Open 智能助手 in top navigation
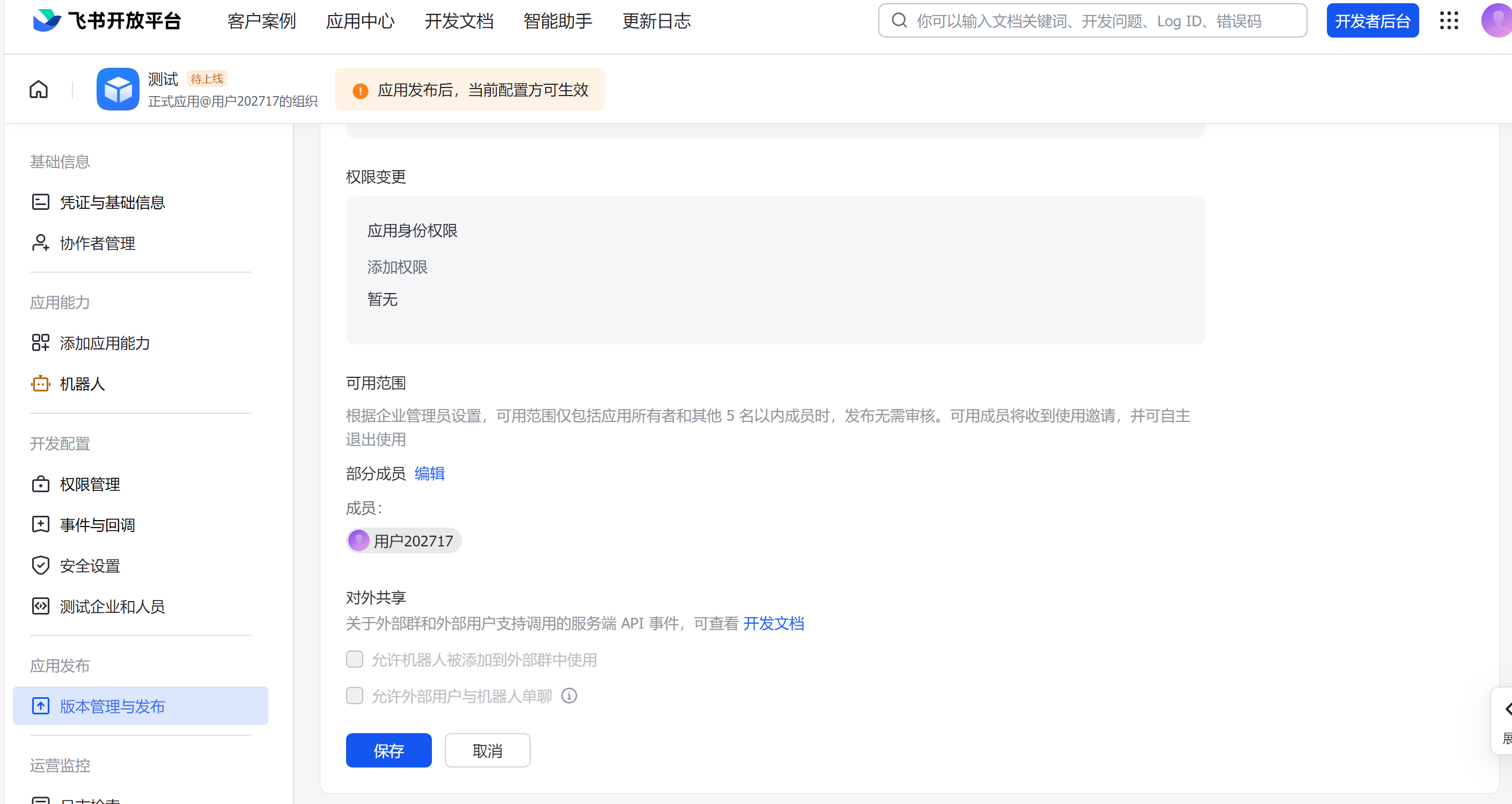Viewport: 1512px width, 804px height. [x=557, y=21]
